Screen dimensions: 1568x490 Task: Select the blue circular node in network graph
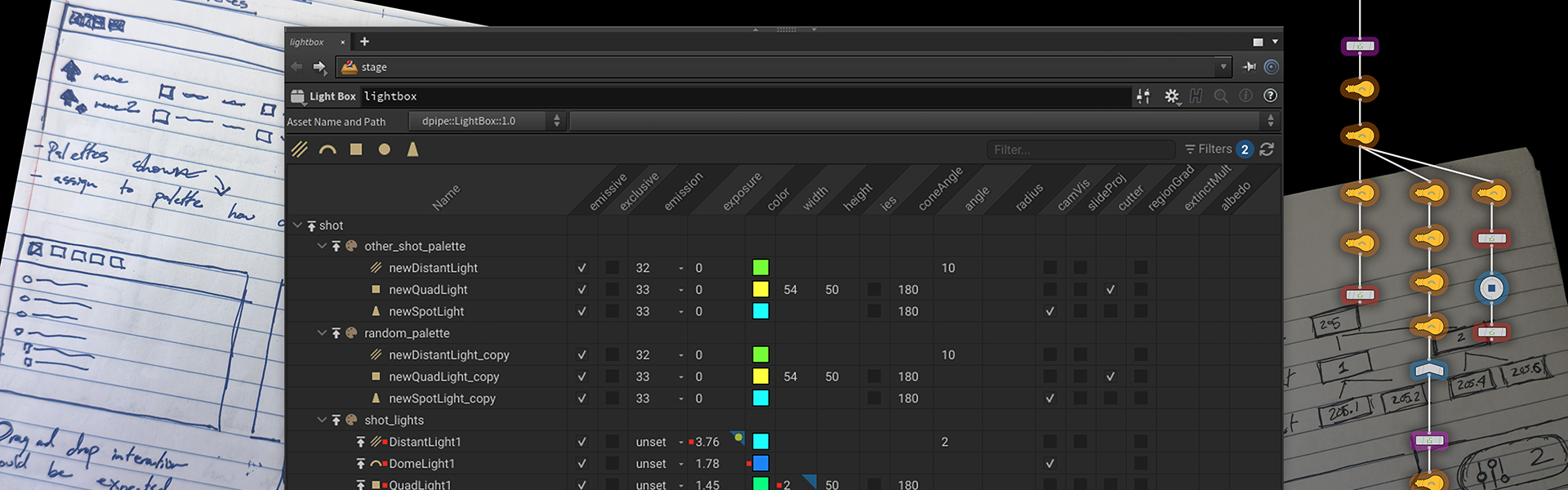pos(1491,287)
